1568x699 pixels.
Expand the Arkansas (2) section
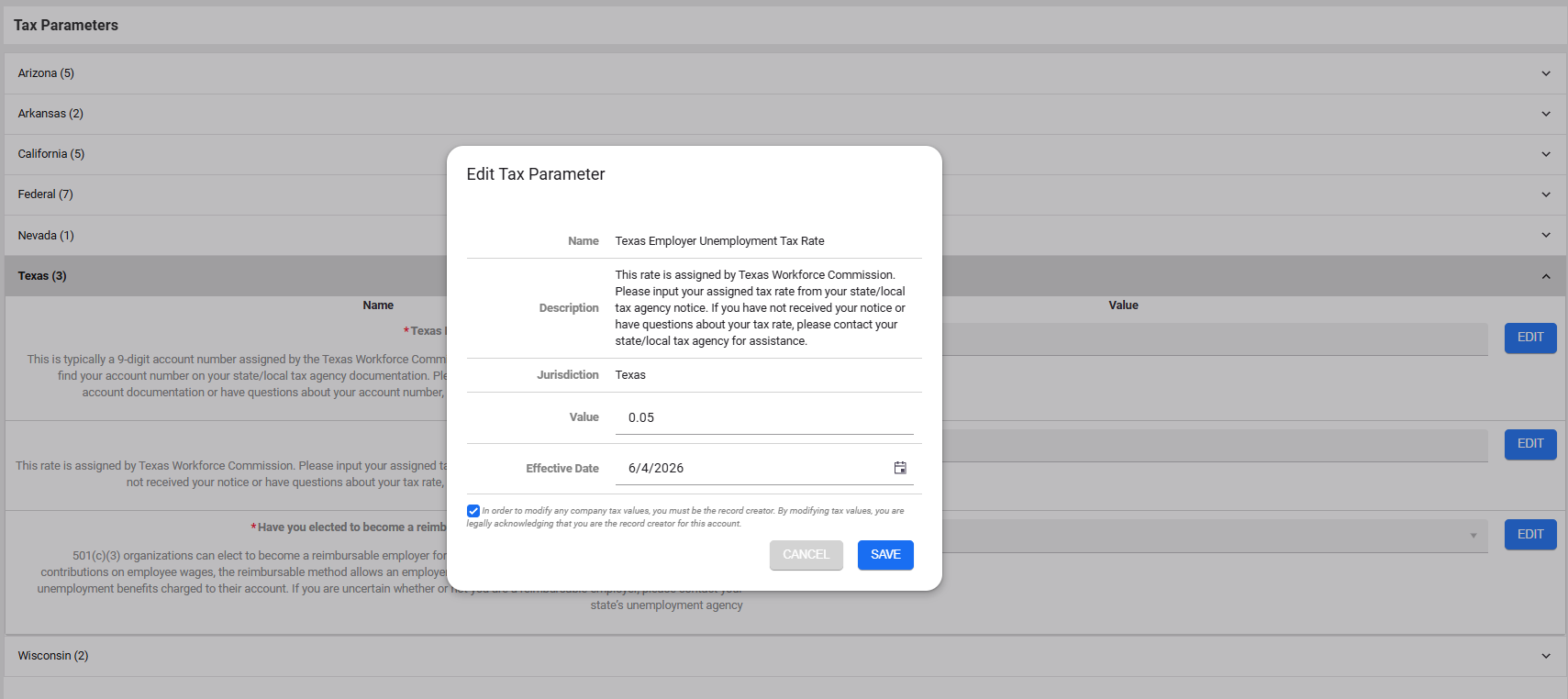point(784,114)
